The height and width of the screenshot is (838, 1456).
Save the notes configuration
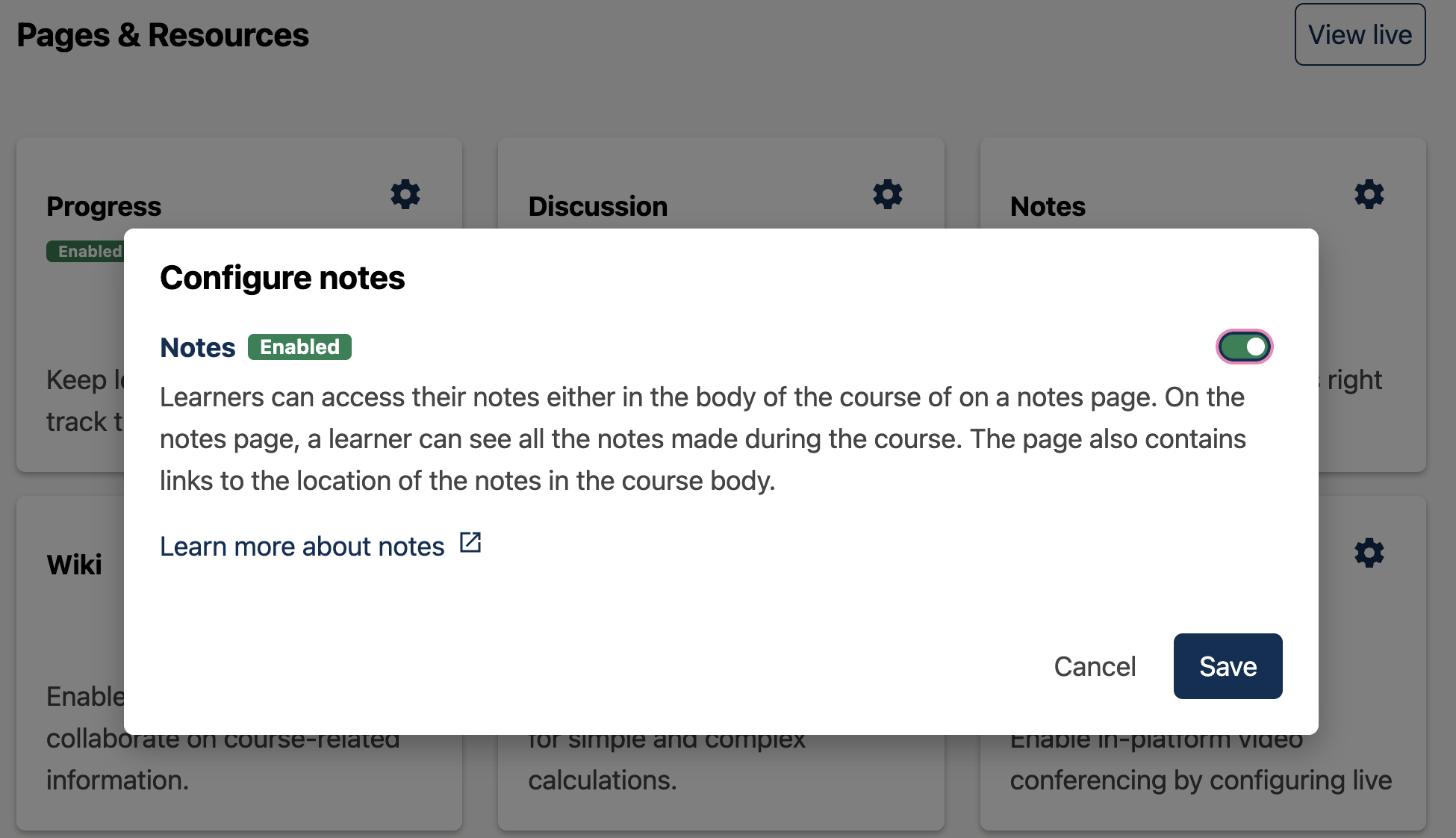1228,666
